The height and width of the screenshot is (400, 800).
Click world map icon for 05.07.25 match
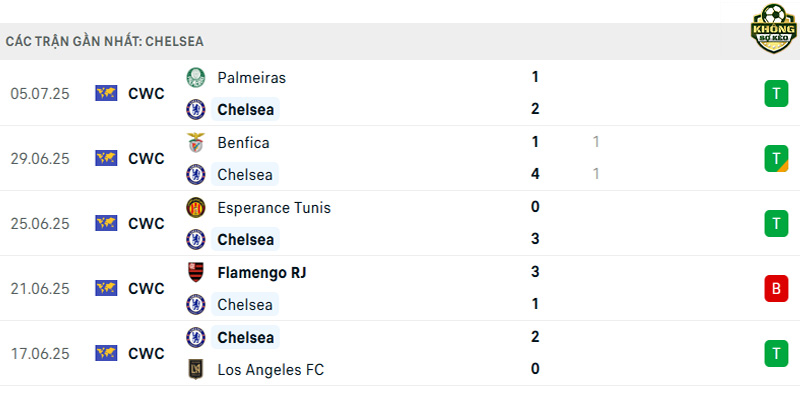[106, 93]
